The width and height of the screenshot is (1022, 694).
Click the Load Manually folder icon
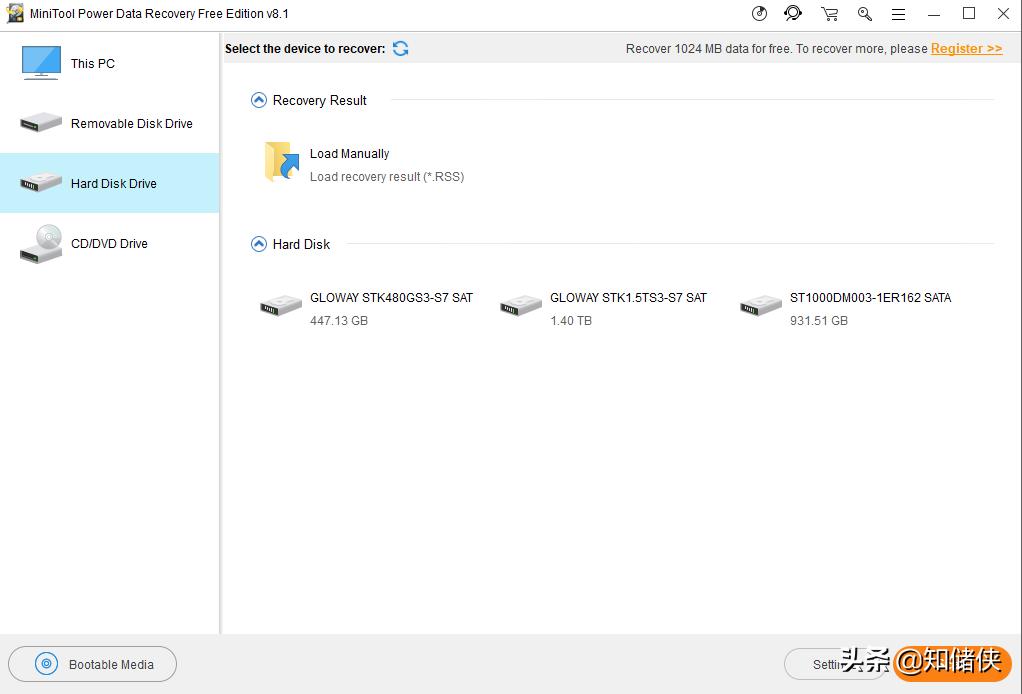[x=282, y=162]
